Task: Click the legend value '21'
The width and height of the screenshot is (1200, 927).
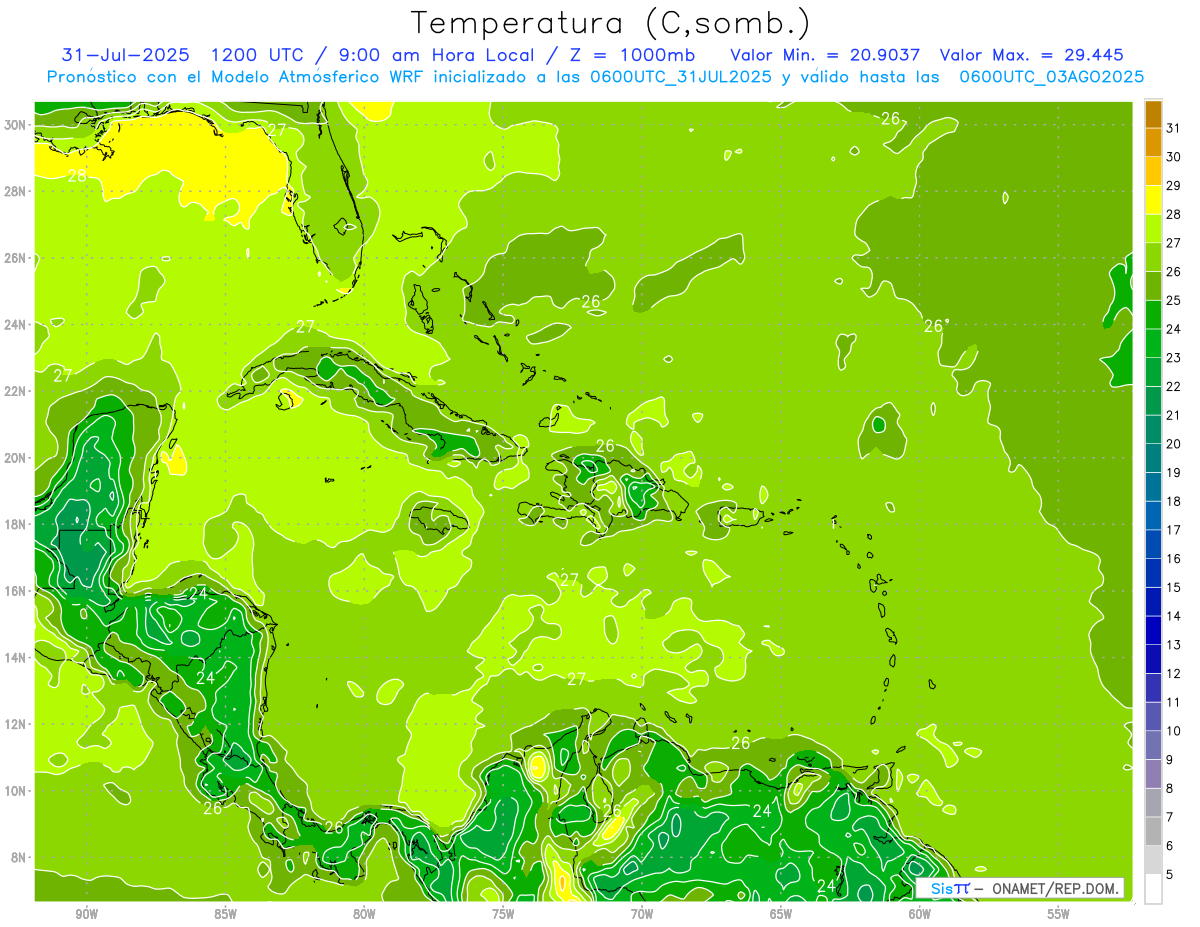Action: (x=1174, y=415)
